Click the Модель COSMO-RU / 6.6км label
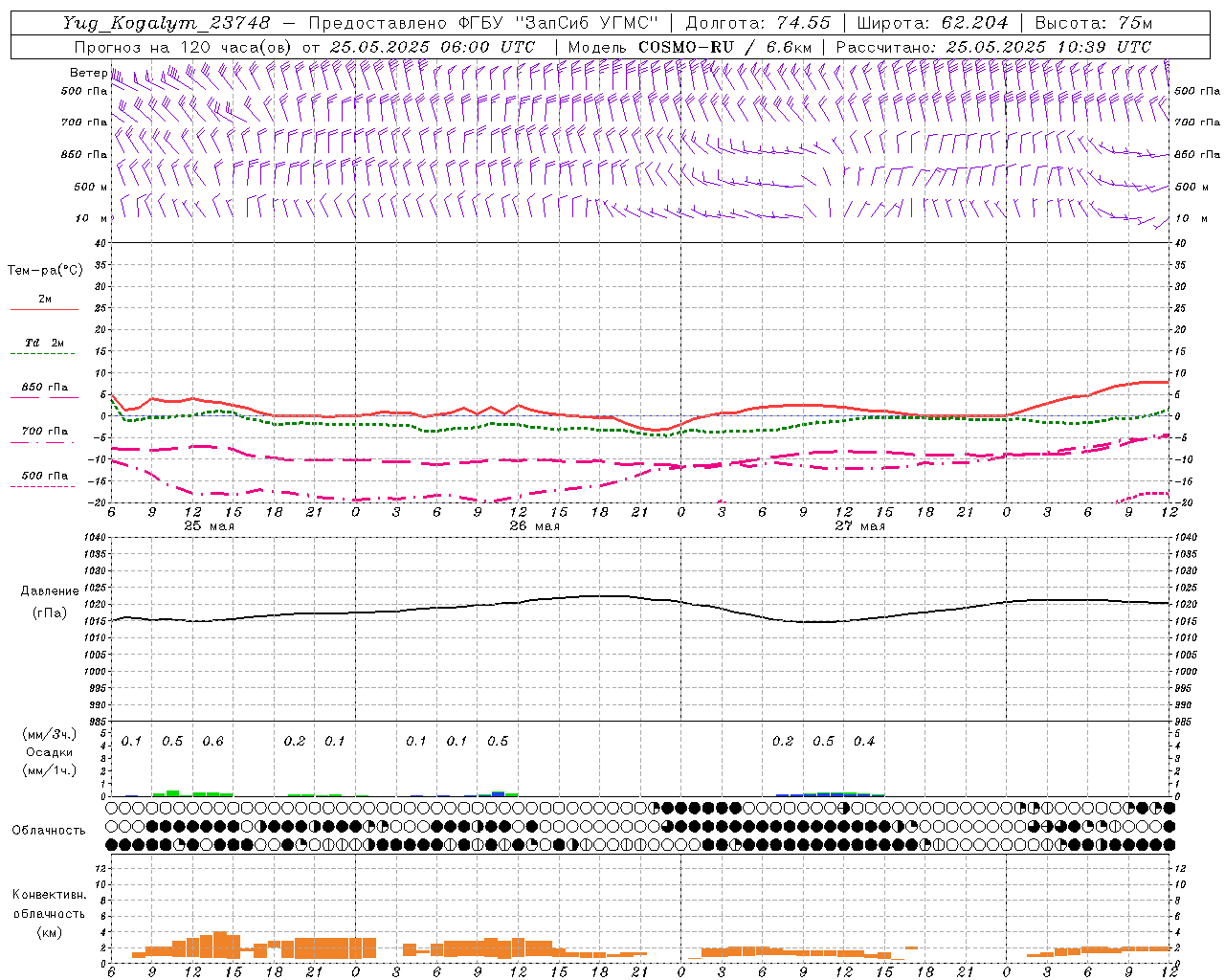Viewport: 1225px width, 980px height. click(x=689, y=47)
